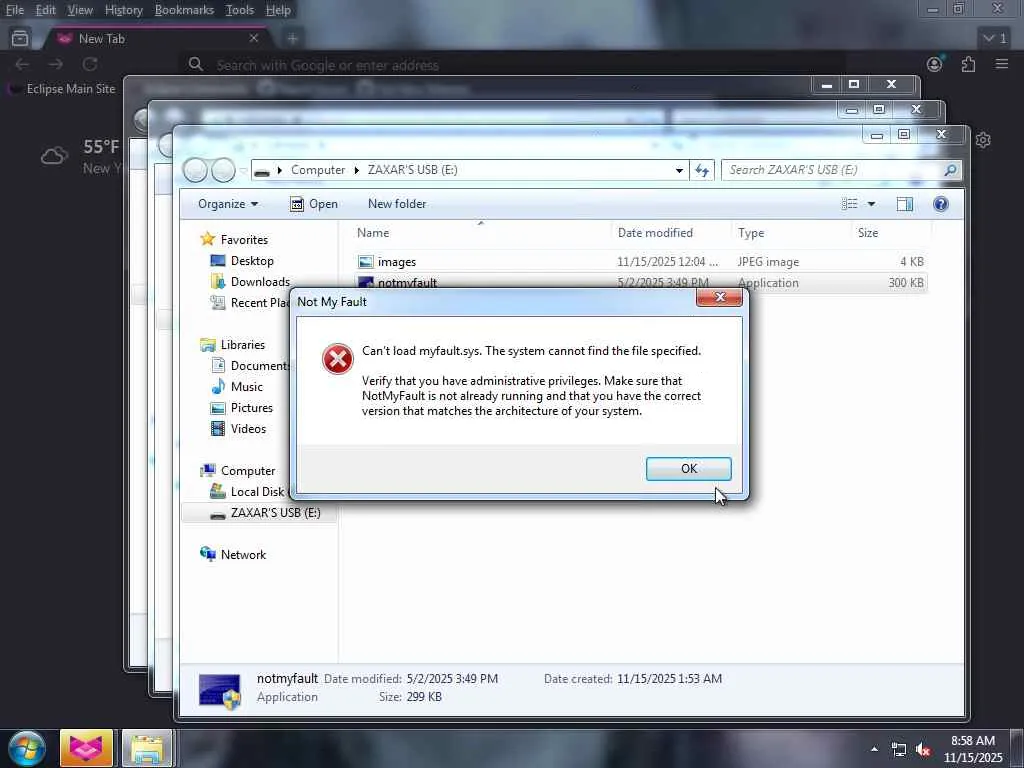Open a new browser tab with plus icon
The width and height of the screenshot is (1024, 768).
click(292, 39)
